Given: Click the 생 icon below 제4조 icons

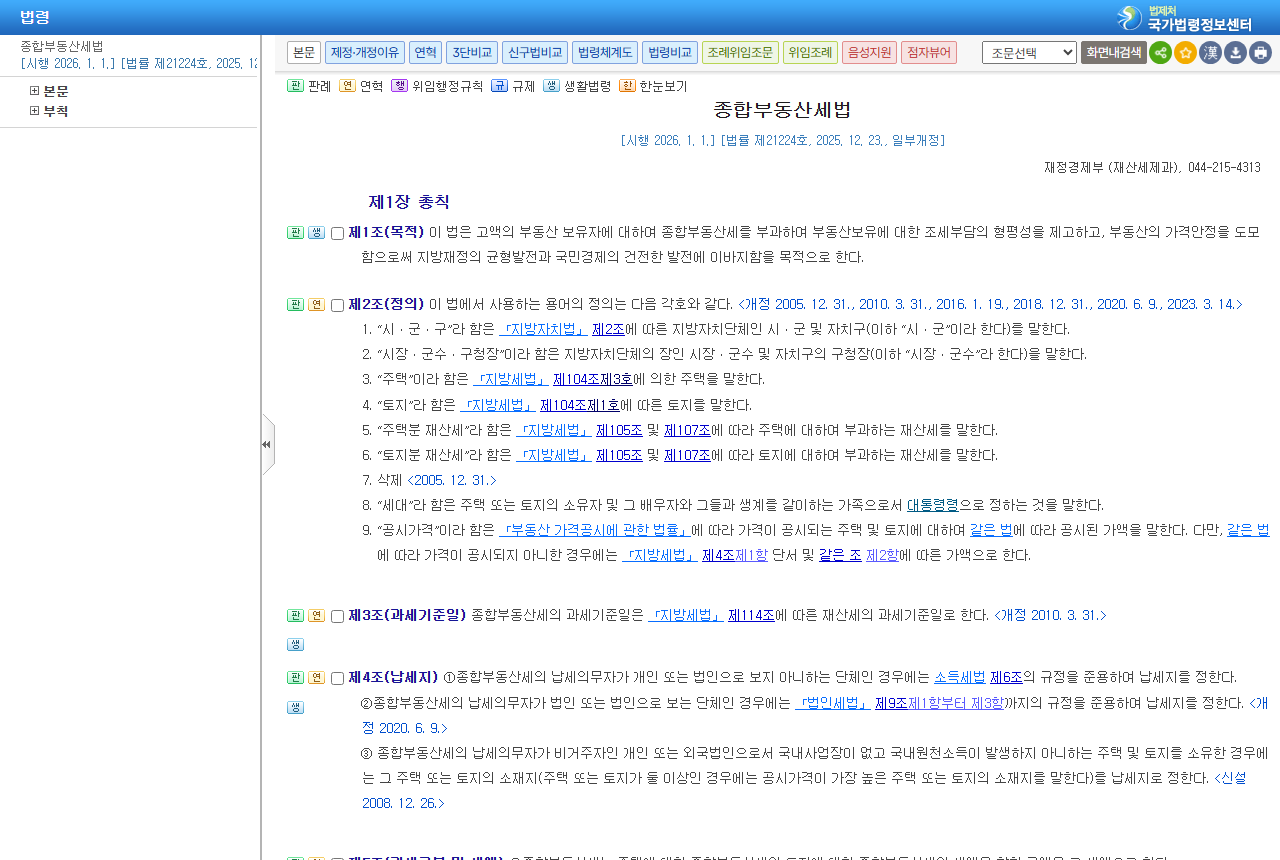Looking at the screenshot, I should point(295,708).
